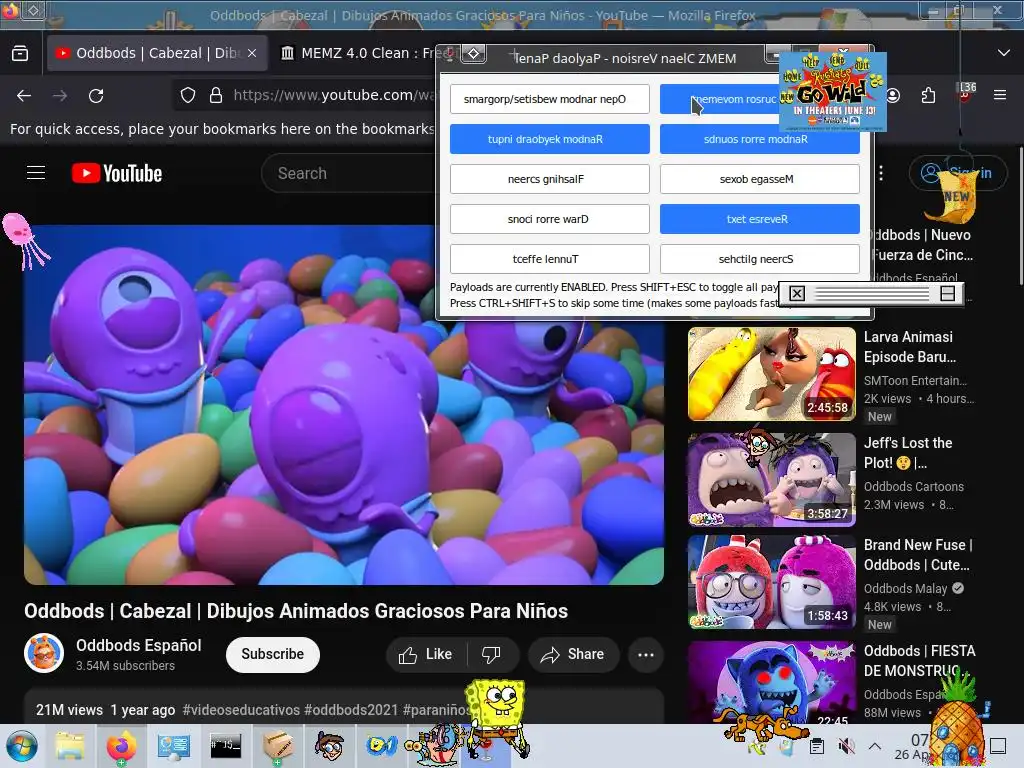Expand hidden system tray icons arrow
1024x768 pixels.
pyautogui.click(x=875, y=746)
